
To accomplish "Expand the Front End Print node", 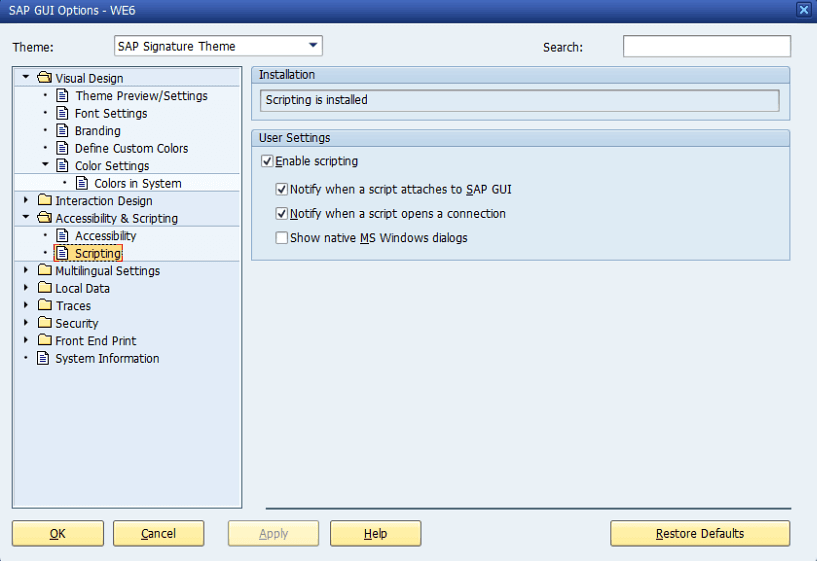I will pyautogui.click(x=26, y=340).
